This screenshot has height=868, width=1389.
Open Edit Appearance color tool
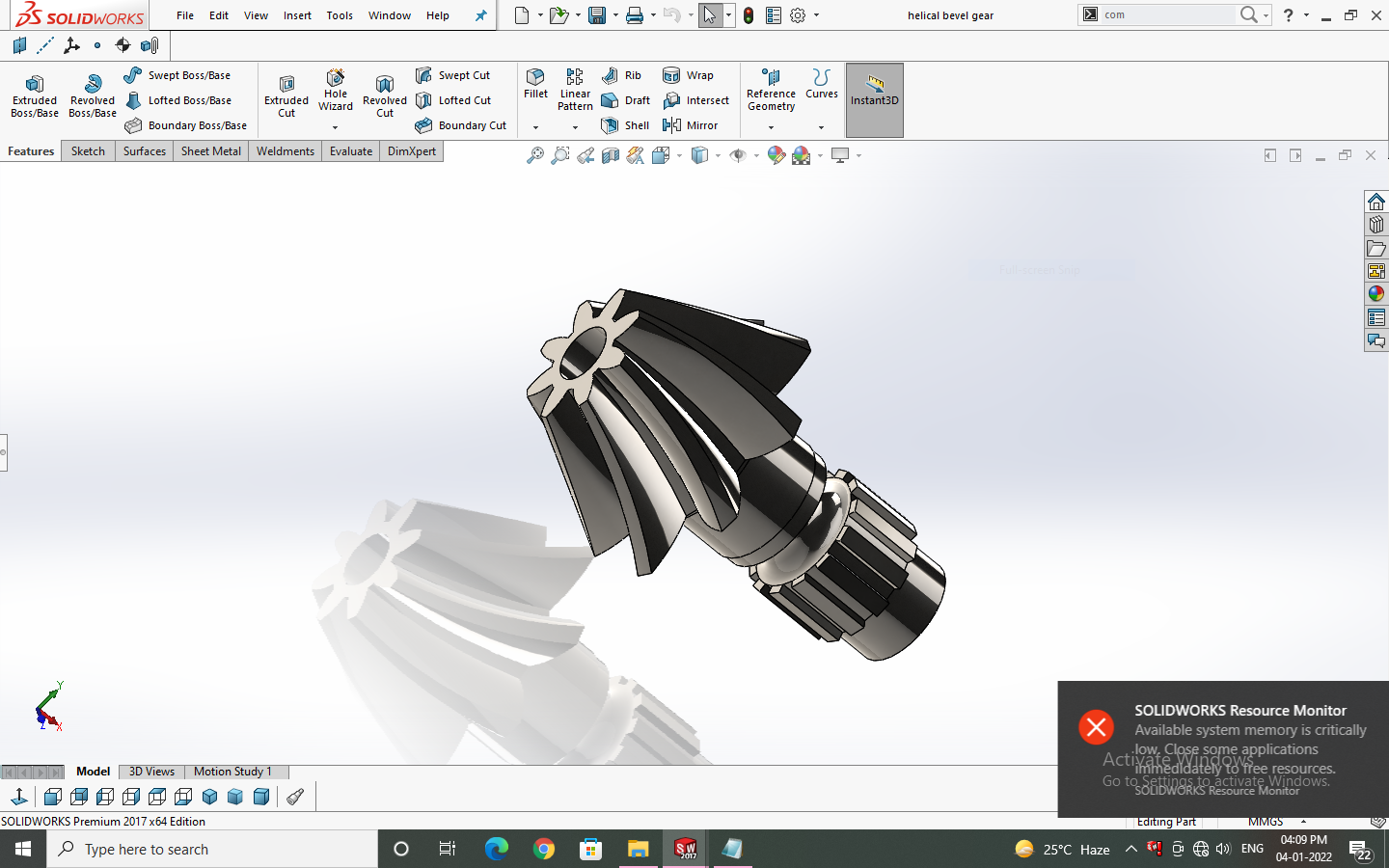click(x=776, y=155)
